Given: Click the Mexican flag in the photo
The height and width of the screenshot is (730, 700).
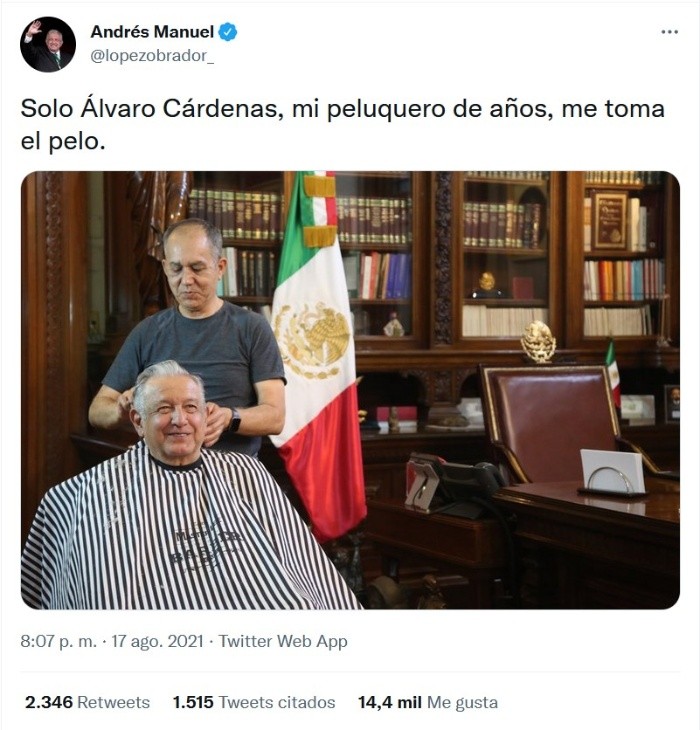Looking at the screenshot, I should (318, 354).
